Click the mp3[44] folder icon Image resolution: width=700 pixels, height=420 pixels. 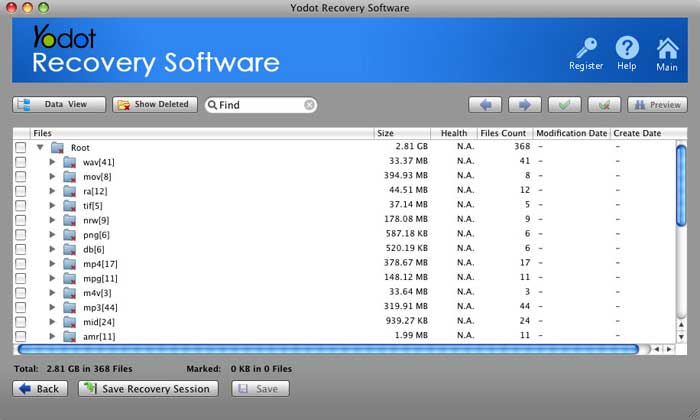click(x=70, y=308)
